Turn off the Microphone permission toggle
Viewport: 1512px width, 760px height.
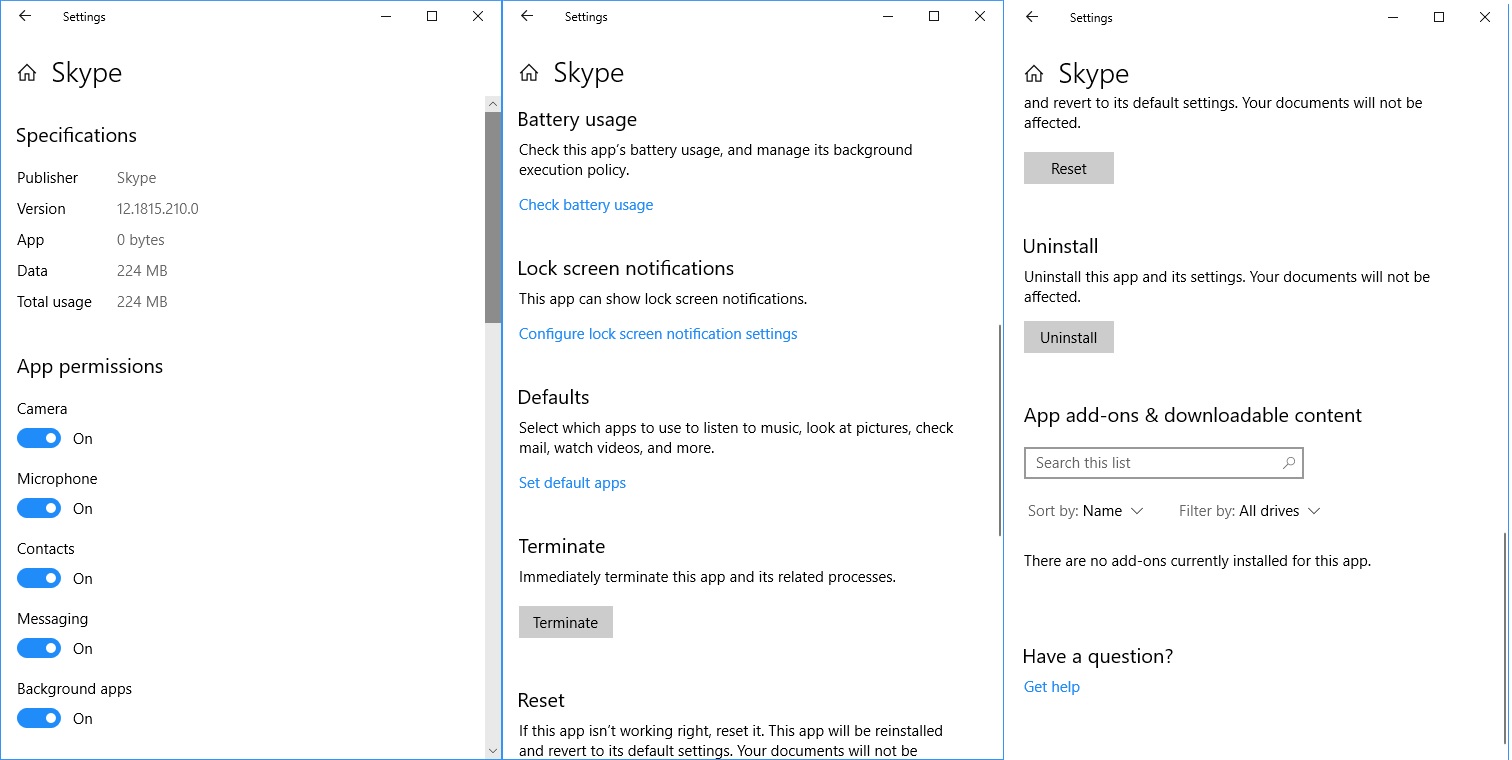pyautogui.click(x=39, y=508)
